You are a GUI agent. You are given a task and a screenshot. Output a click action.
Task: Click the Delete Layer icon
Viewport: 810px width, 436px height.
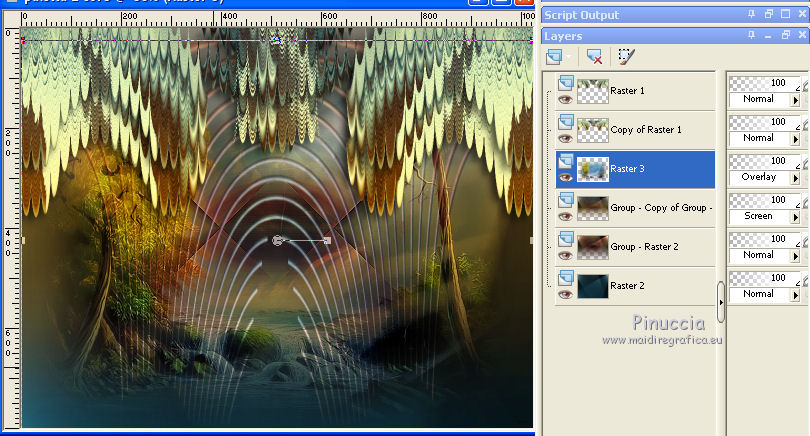tap(595, 56)
